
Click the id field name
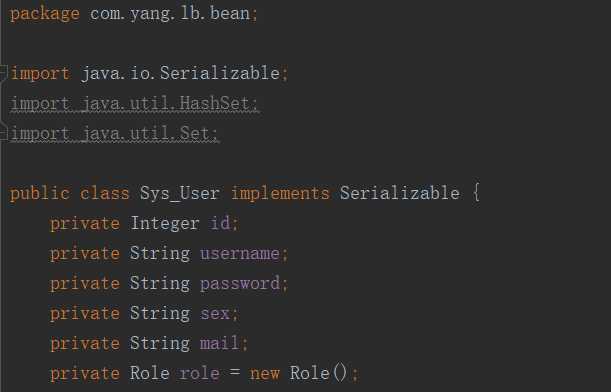tap(220, 223)
